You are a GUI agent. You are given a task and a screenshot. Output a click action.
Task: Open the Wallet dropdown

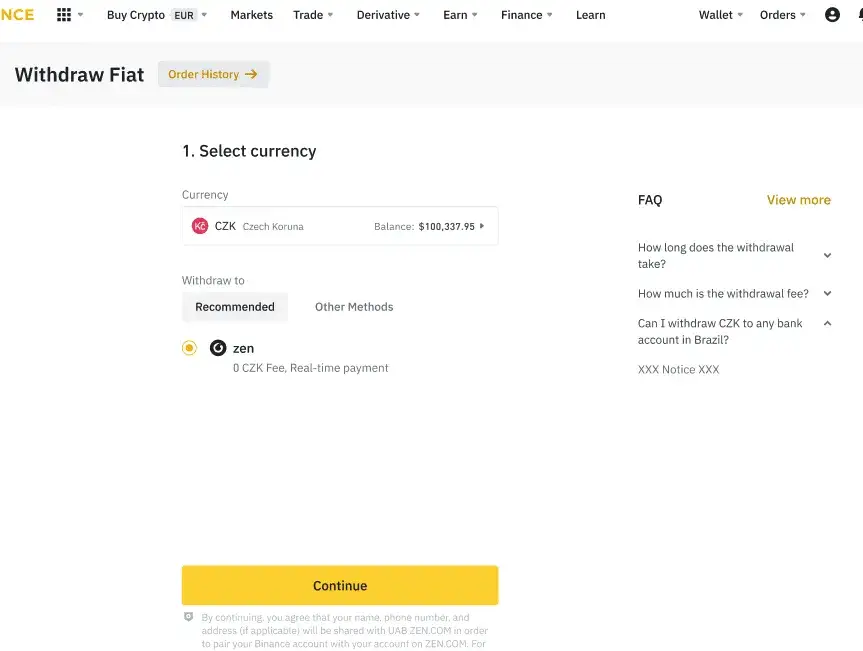(x=716, y=15)
